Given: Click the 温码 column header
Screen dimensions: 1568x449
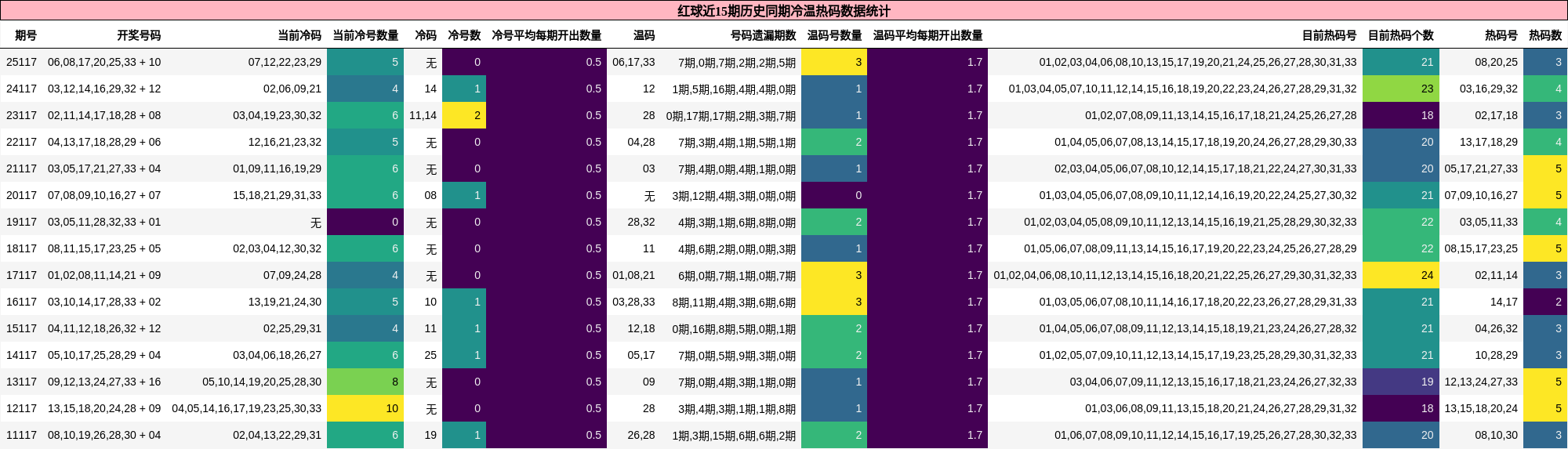Looking at the screenshot, I should click(x=644, y=35).
